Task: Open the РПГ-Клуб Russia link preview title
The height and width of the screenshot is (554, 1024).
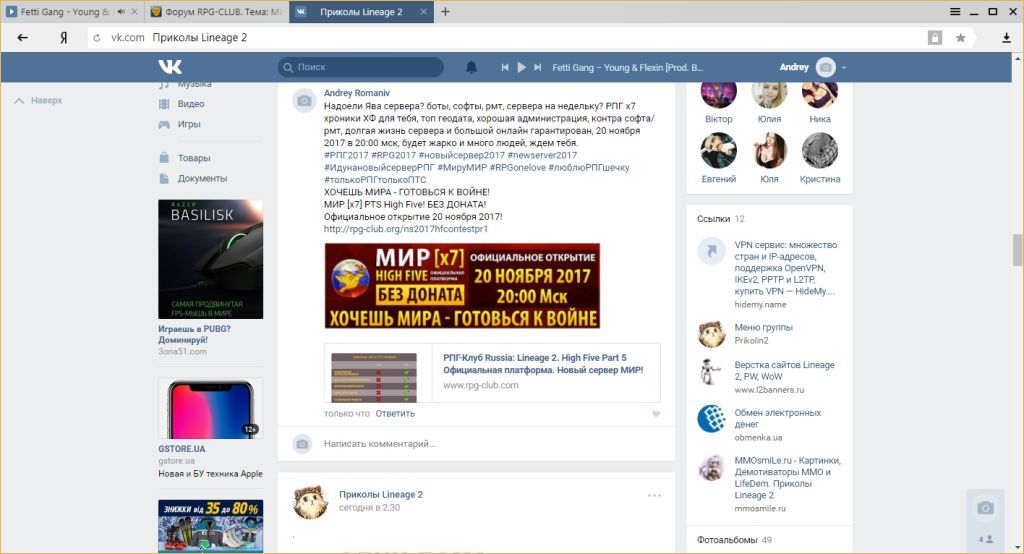Action: coord(543,364)
